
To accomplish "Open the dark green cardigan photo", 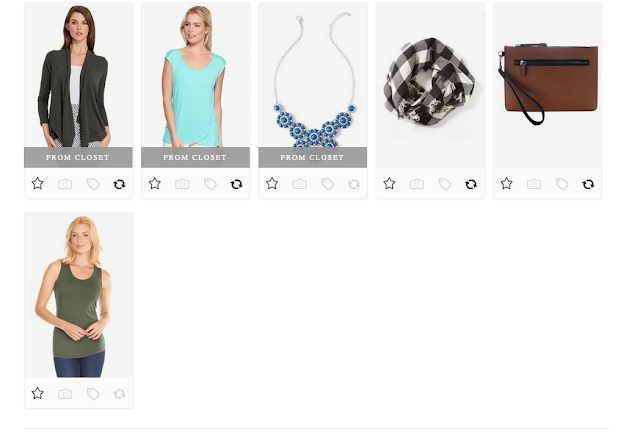I will coord(78,75).
